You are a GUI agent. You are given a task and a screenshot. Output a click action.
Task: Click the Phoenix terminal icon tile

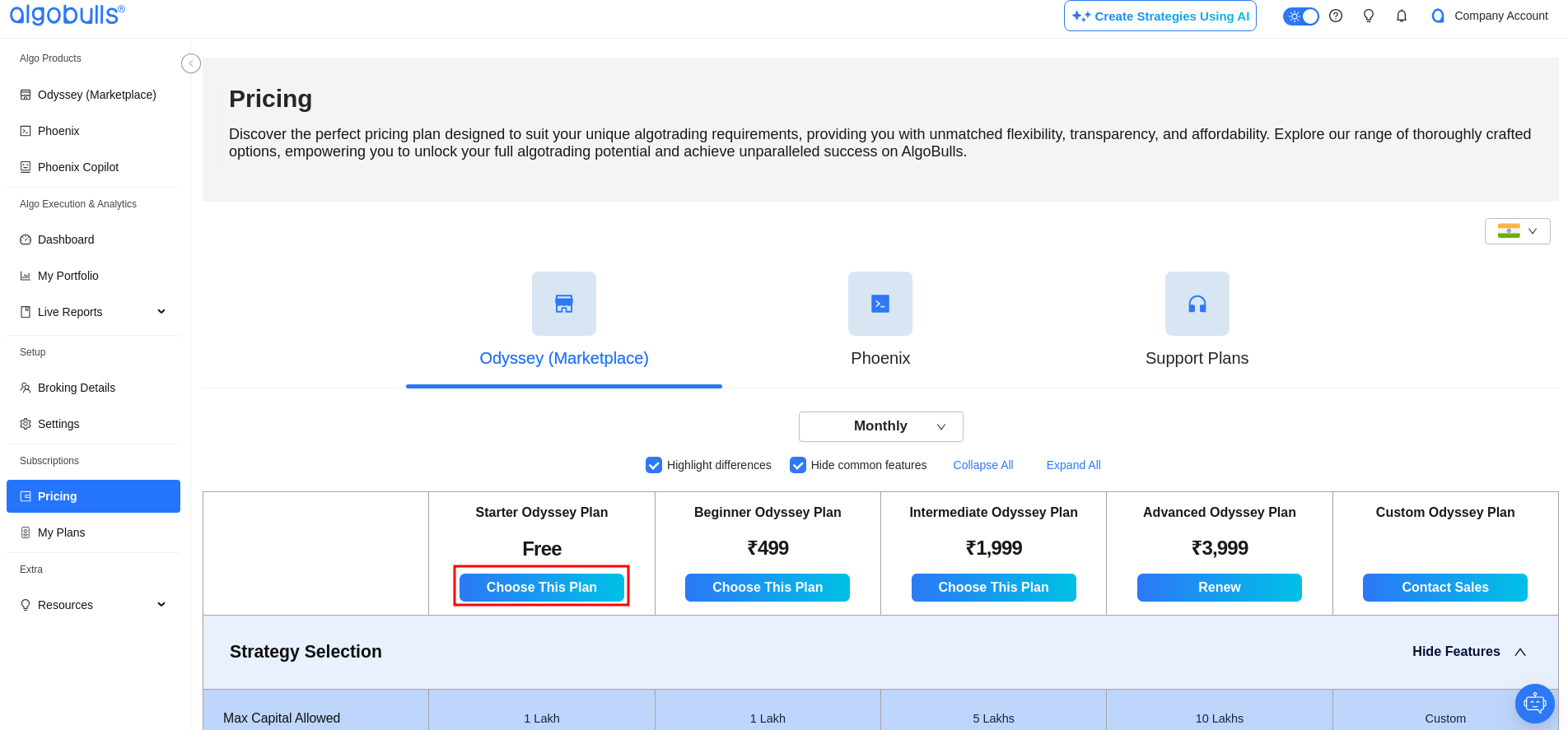pyautogui.click(x=880, y=304)
